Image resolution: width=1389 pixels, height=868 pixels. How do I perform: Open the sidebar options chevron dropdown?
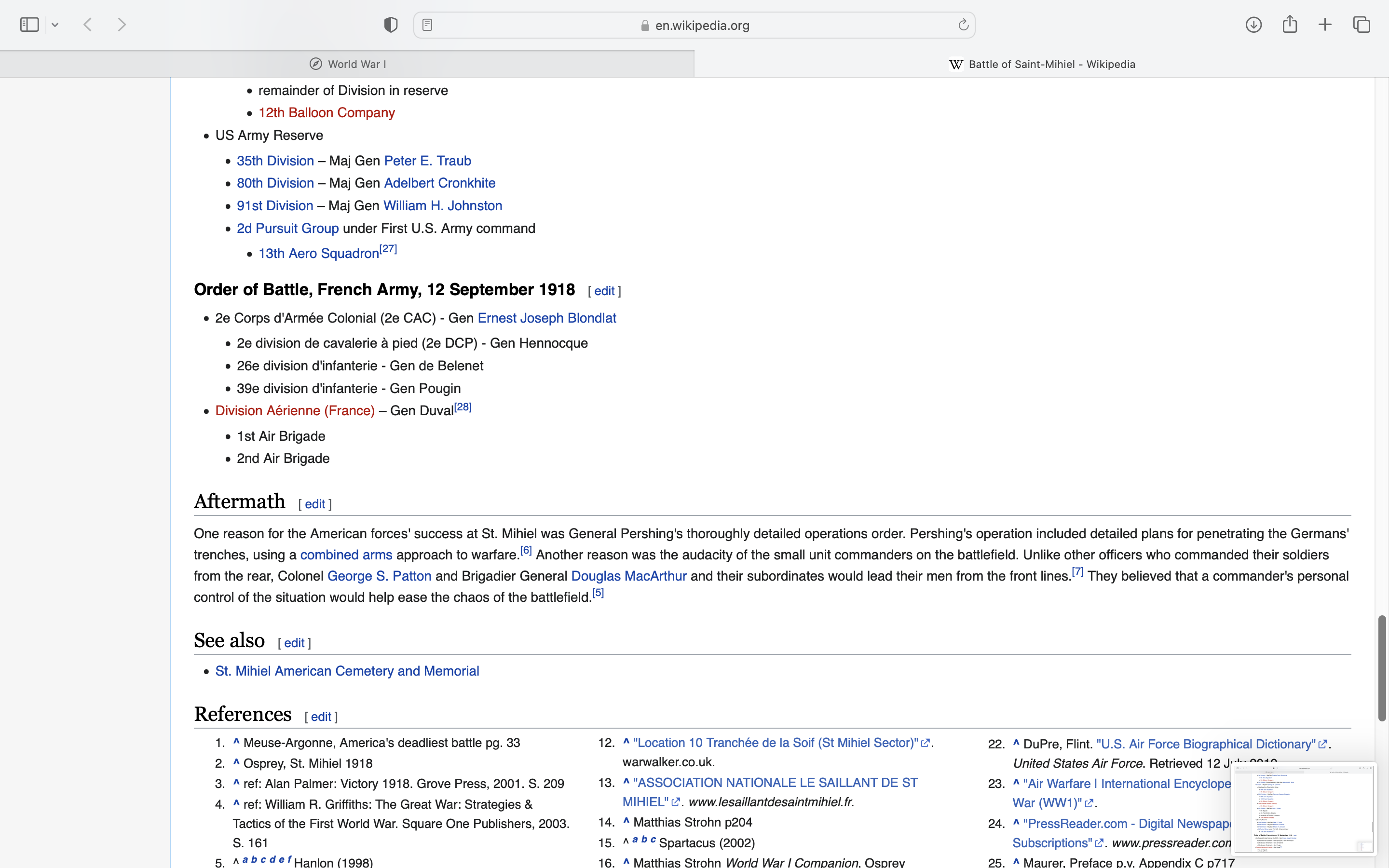[x=55, y=25]
